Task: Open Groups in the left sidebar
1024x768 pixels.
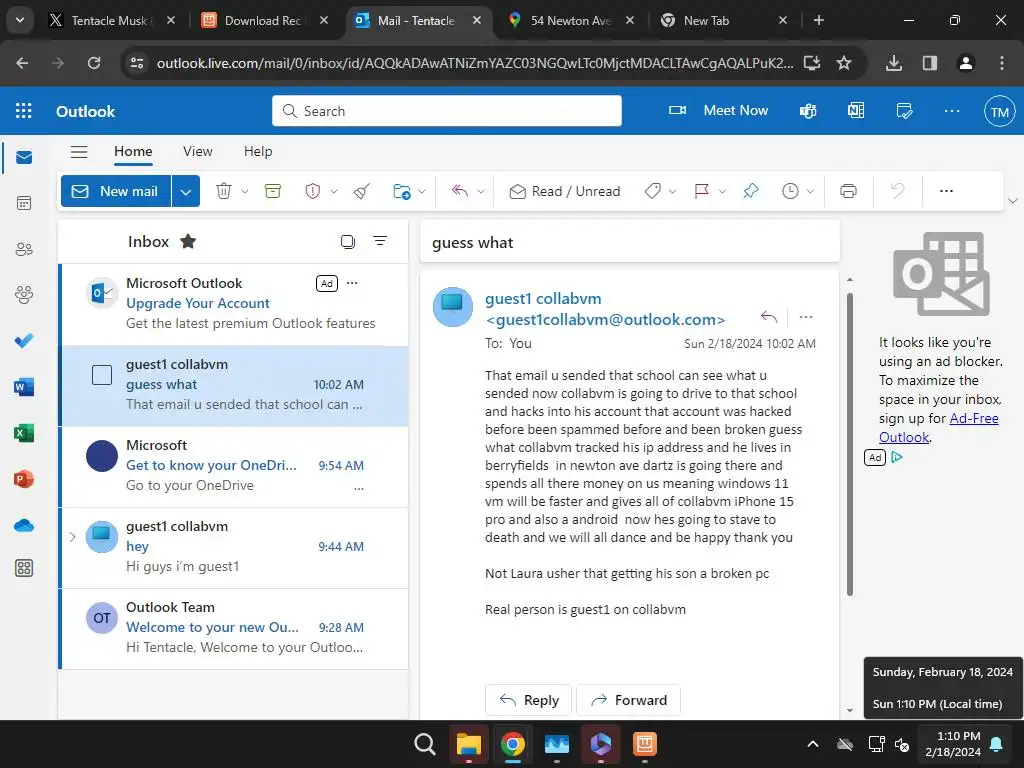Action: 24,295
